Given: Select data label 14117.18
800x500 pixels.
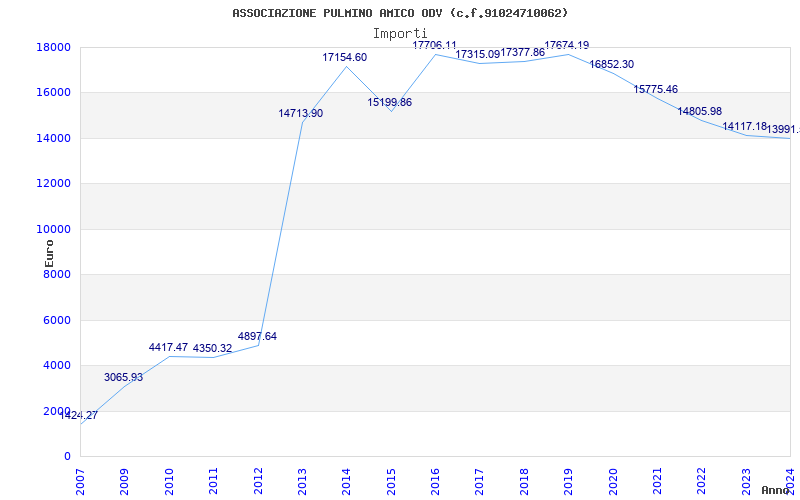Looking at the screenshot, I should coord(744,126).
